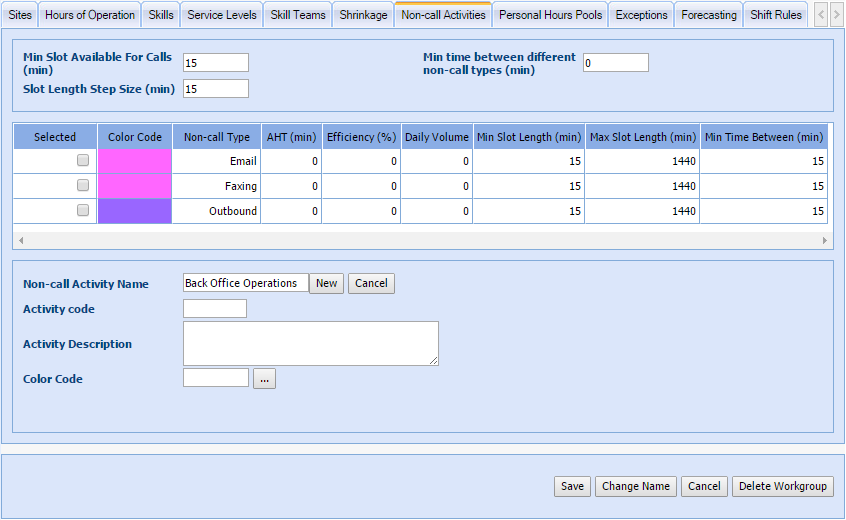Select the Faxing row checkbox

(x=83, y=185)
